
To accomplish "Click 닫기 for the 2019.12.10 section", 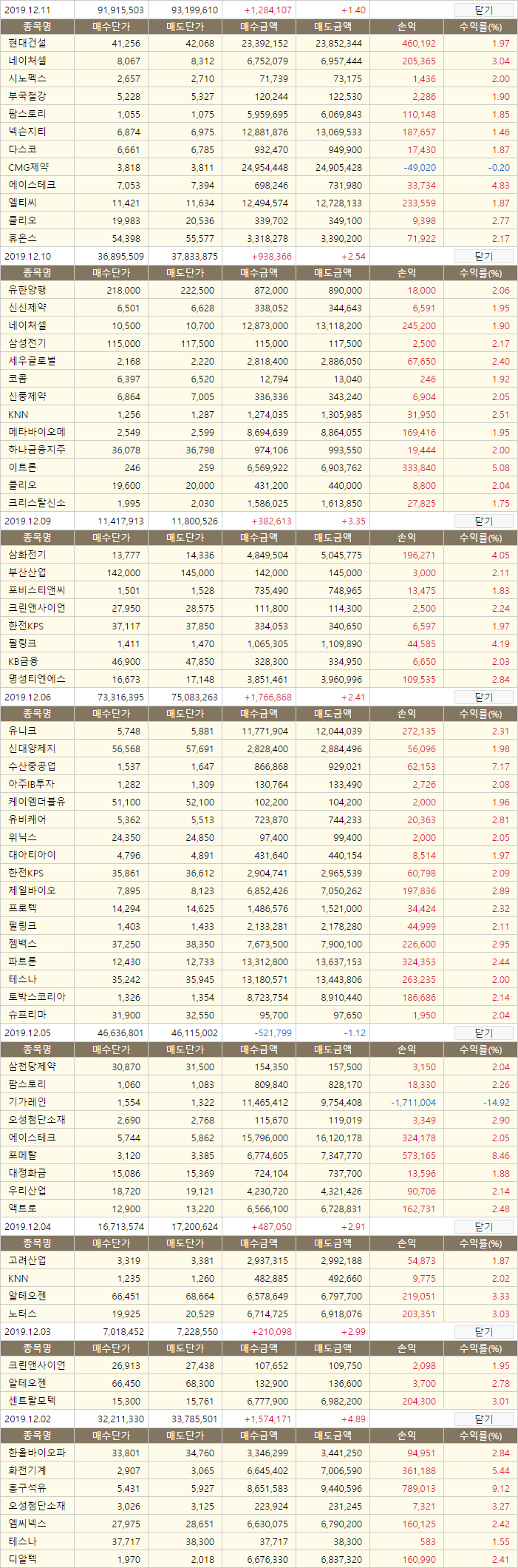I will click(x=483, y=256).
